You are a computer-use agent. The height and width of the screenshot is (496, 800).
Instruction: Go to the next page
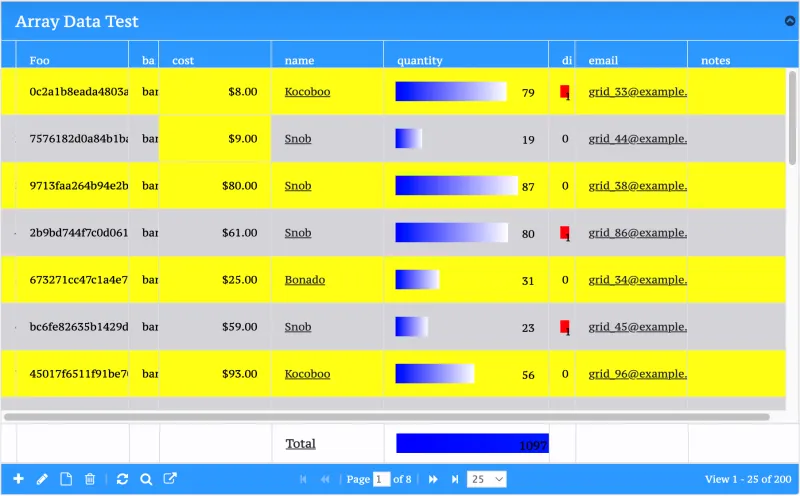coord(433,479)
